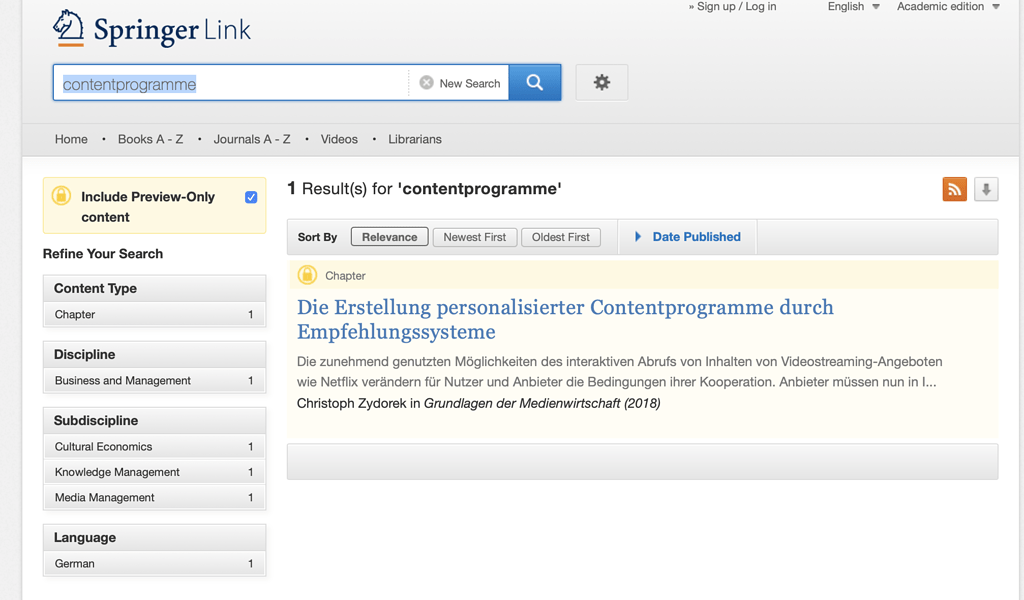
Task: Open the Home navigation item
Action: 71,139
